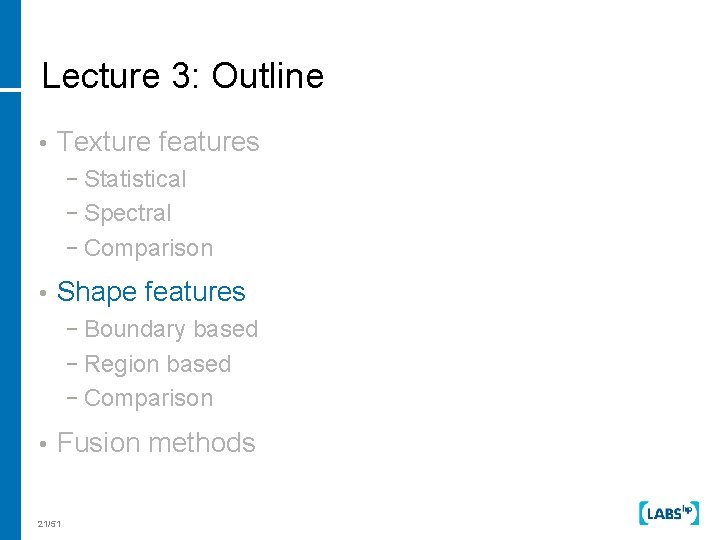Image resolution: width=720 pixels, height=540 pixels.
Task: Click the "Region based" sub-item
Action: pyautogui.click(x=158, y=364)
